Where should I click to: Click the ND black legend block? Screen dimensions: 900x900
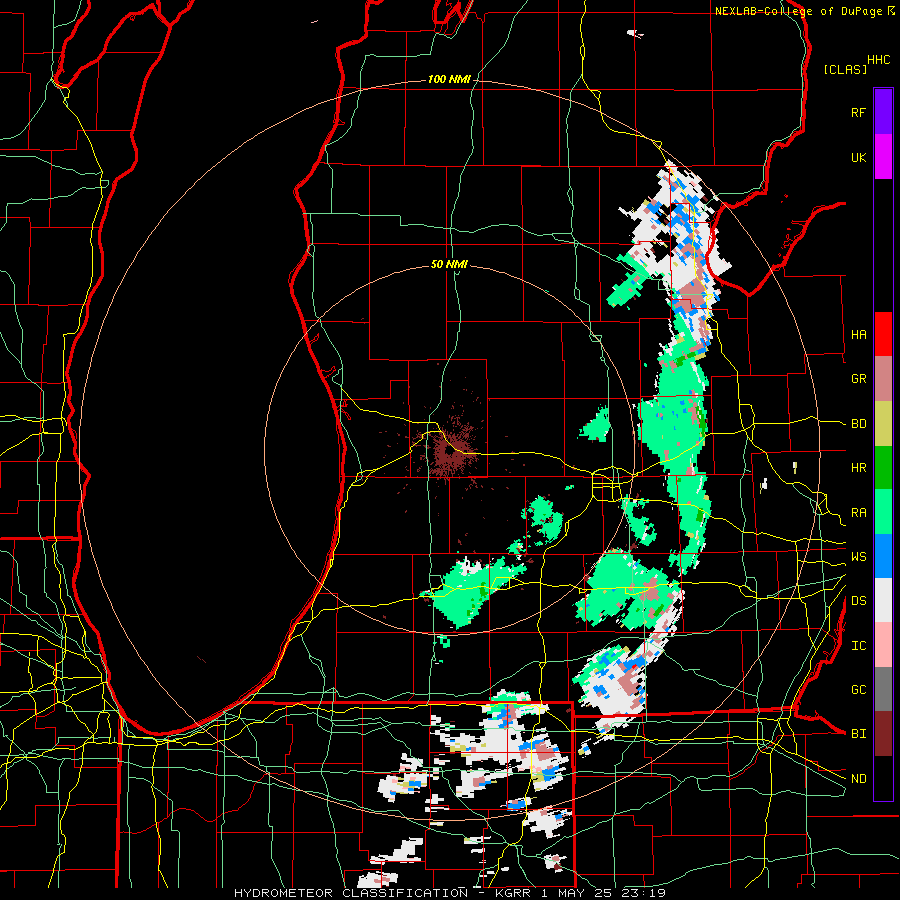(883, 778)
